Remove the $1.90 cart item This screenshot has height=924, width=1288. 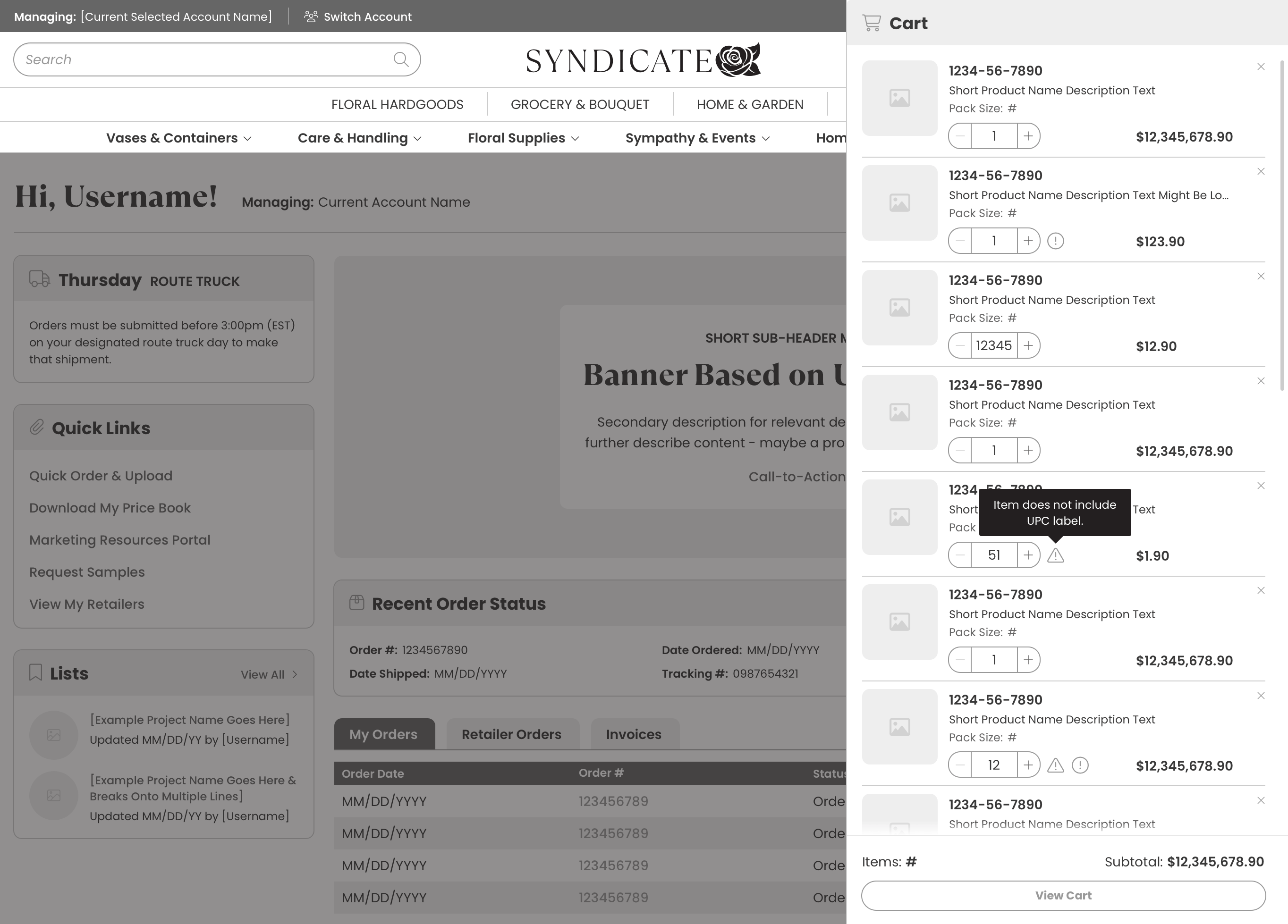click(1261, 486)
